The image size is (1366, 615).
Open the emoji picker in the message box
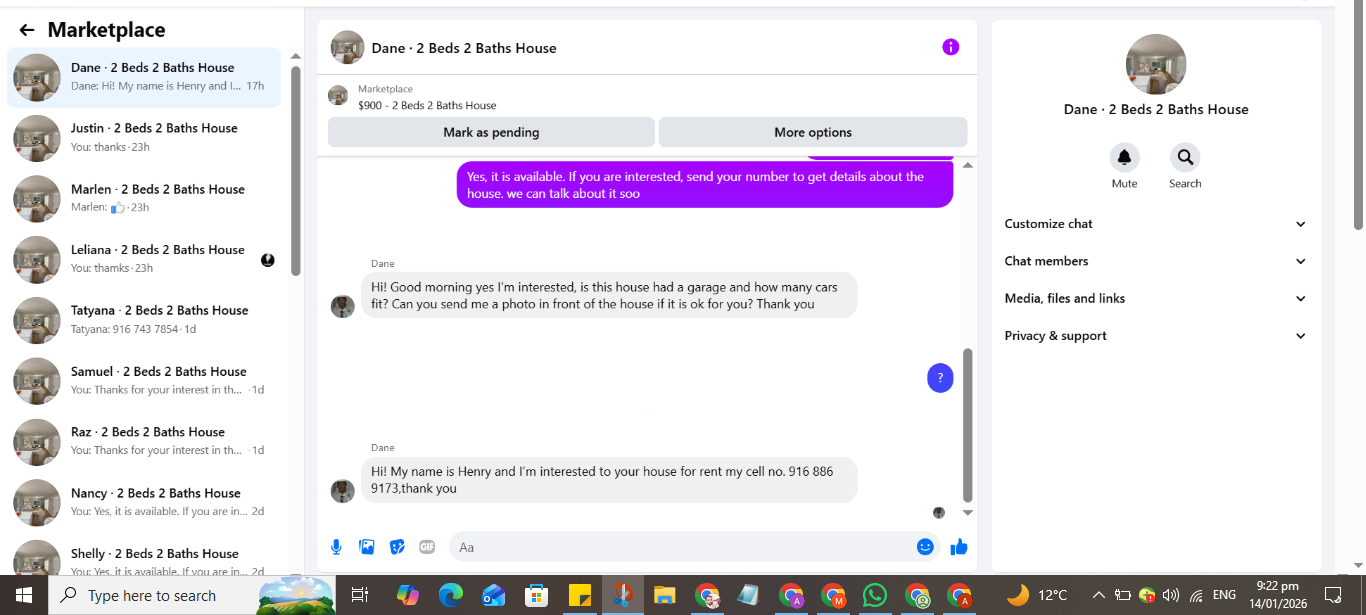click(x=925, y=547)
